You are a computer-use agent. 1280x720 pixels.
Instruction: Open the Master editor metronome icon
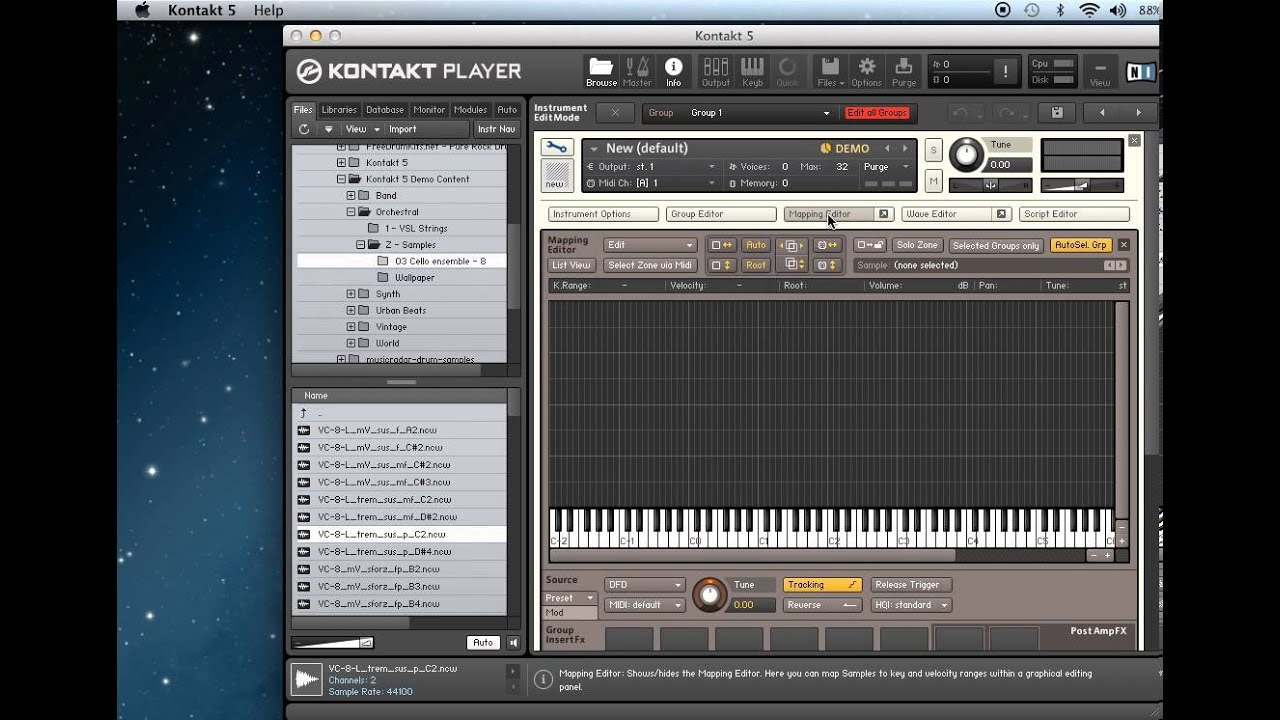[x=637, y=71]
